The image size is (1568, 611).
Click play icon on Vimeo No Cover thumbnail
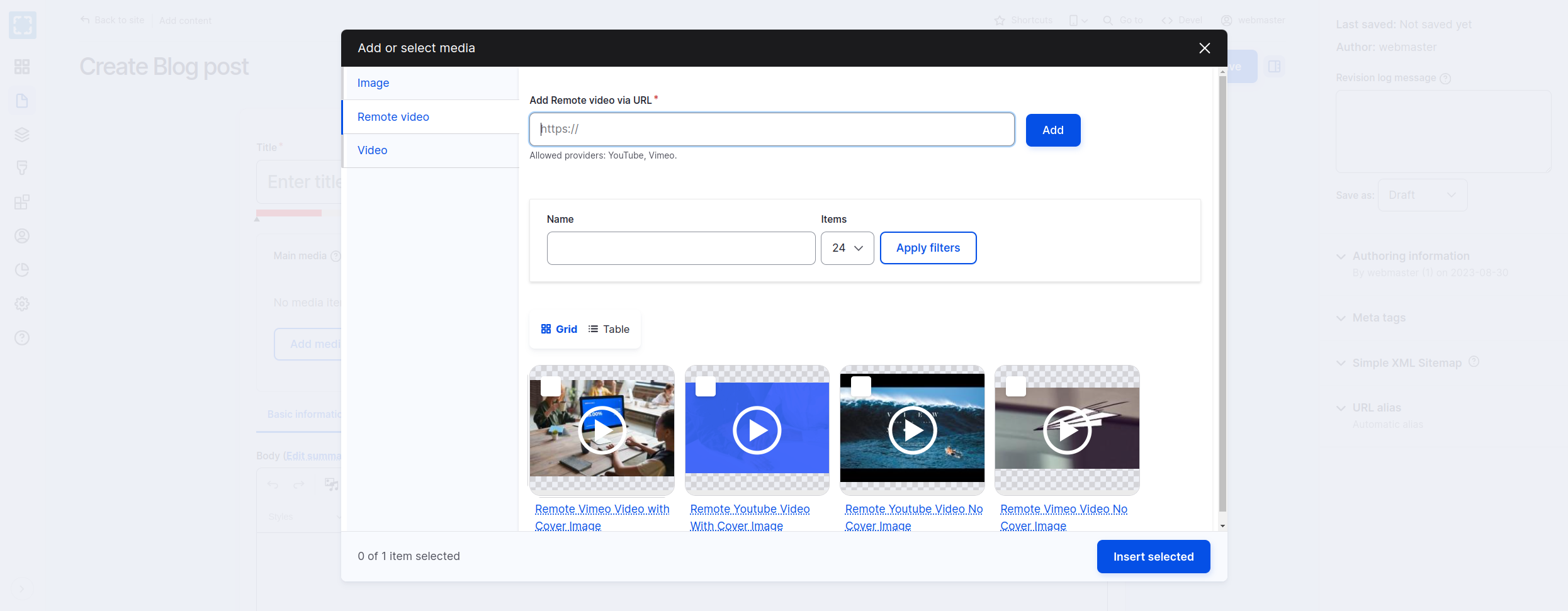(1067, 430)
